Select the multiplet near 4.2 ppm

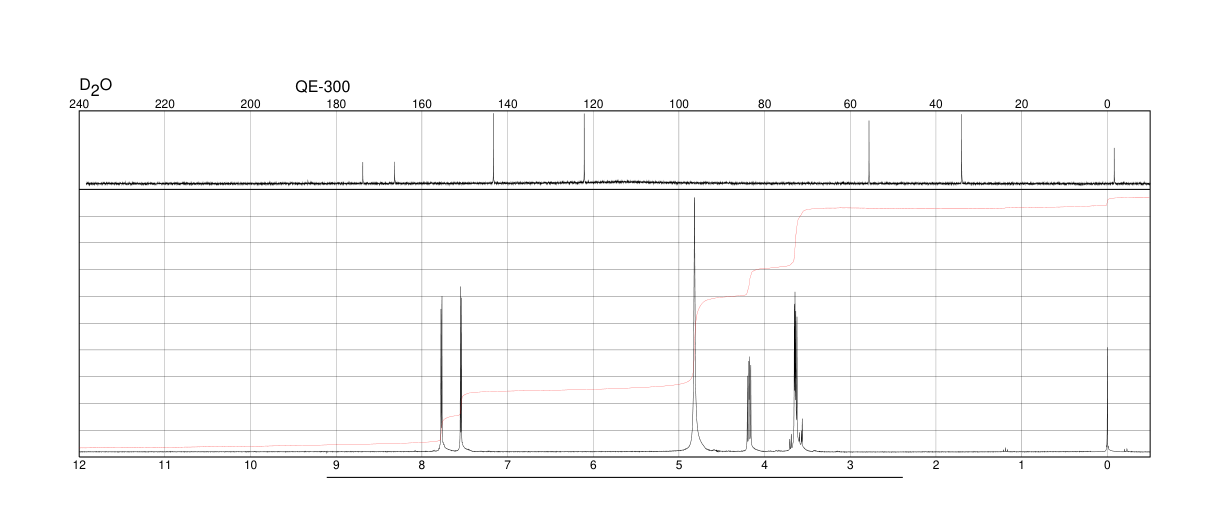point(749,402)
